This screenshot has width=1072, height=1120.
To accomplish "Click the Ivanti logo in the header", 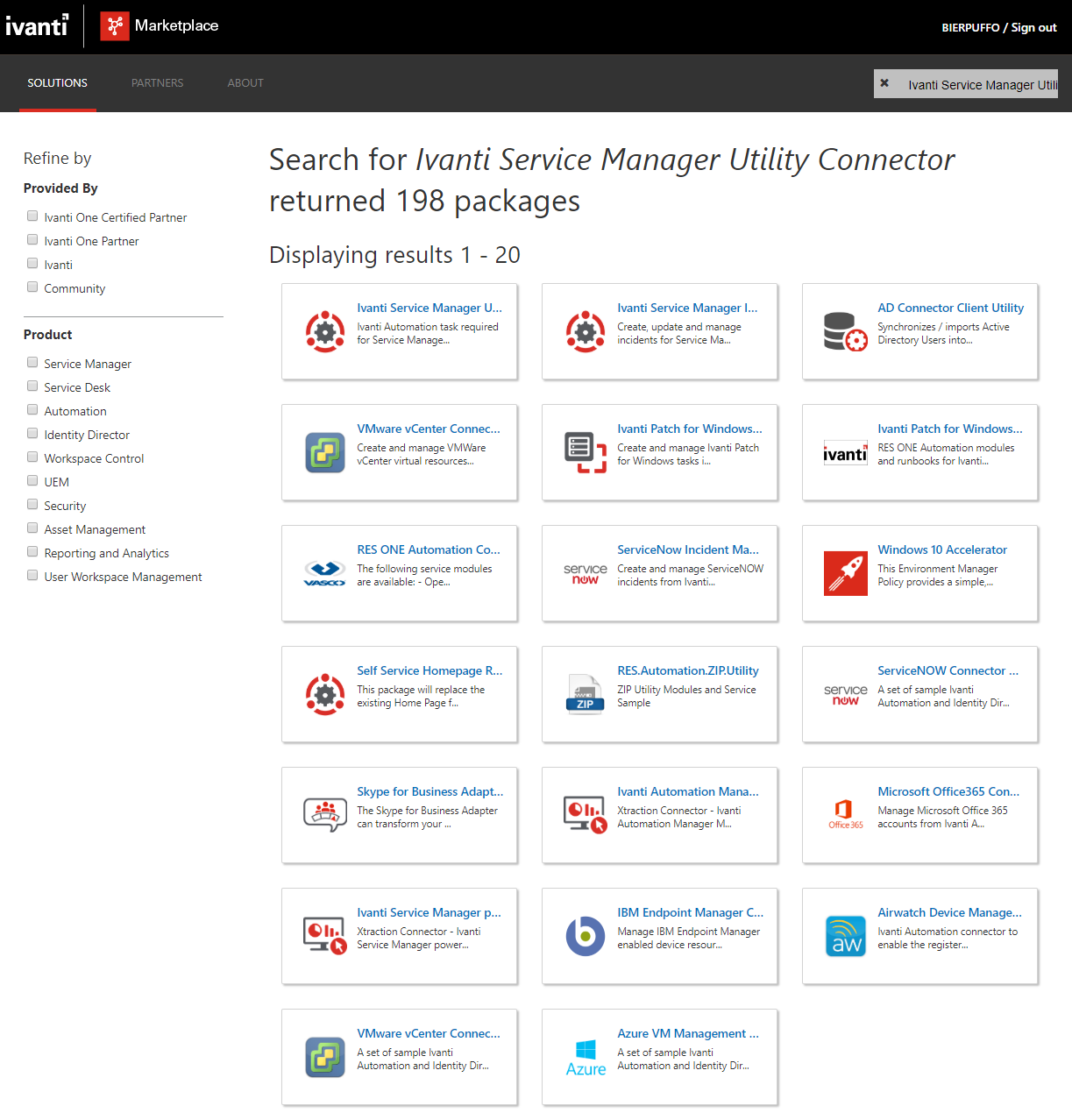I will click(37, 26).
